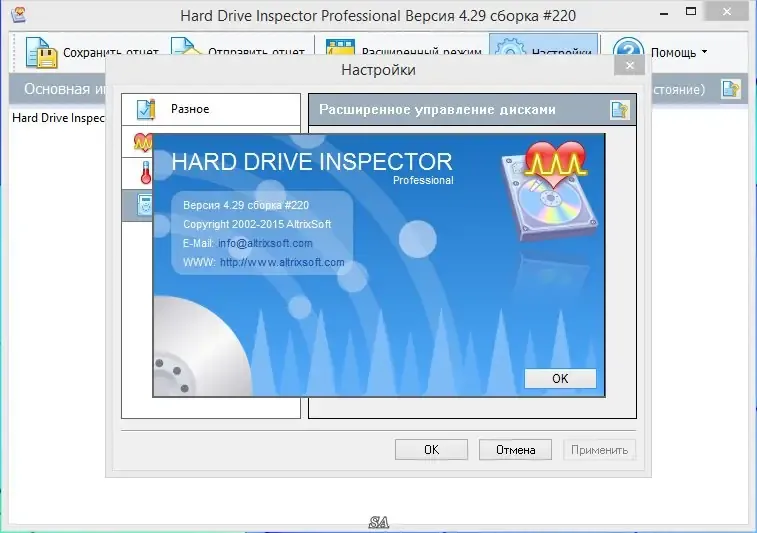Screen dimensions: 757x533
Task: Click help icon in Расширенное управление дисками header
Action: click(620, 110)
